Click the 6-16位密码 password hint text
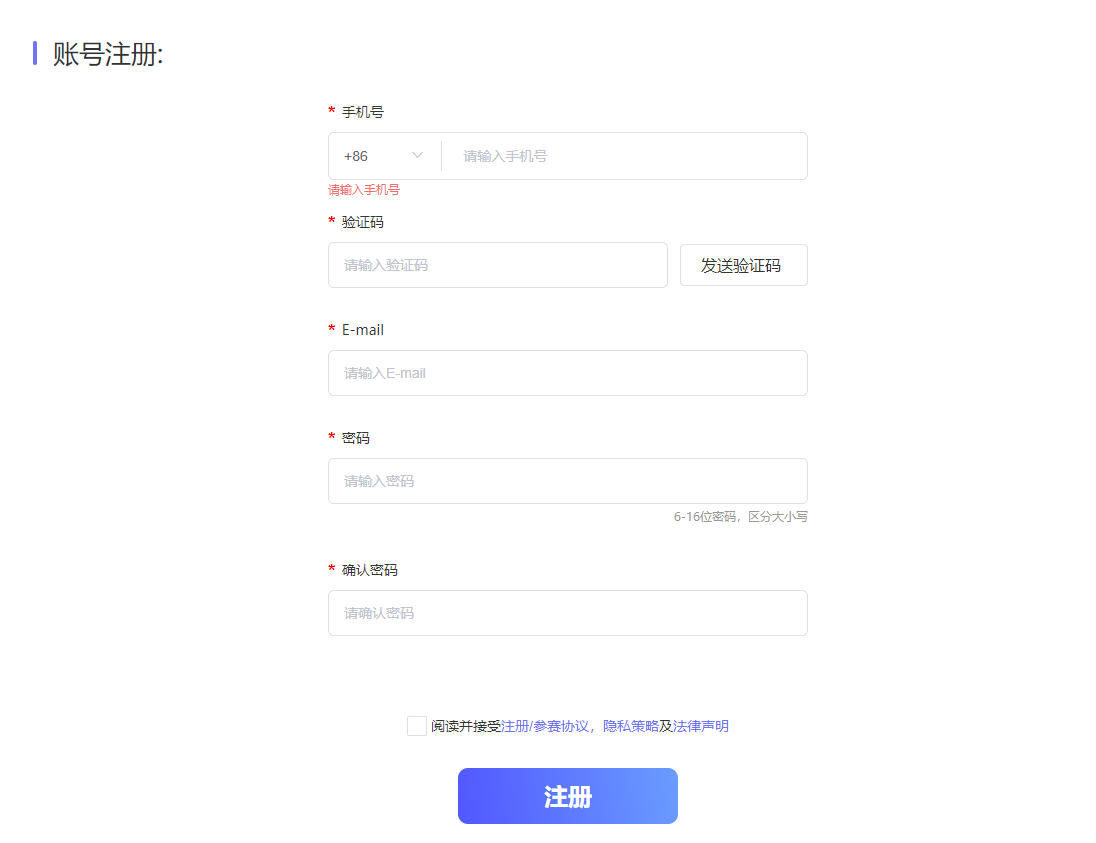1096x843 pixels. tap(740, 517)
